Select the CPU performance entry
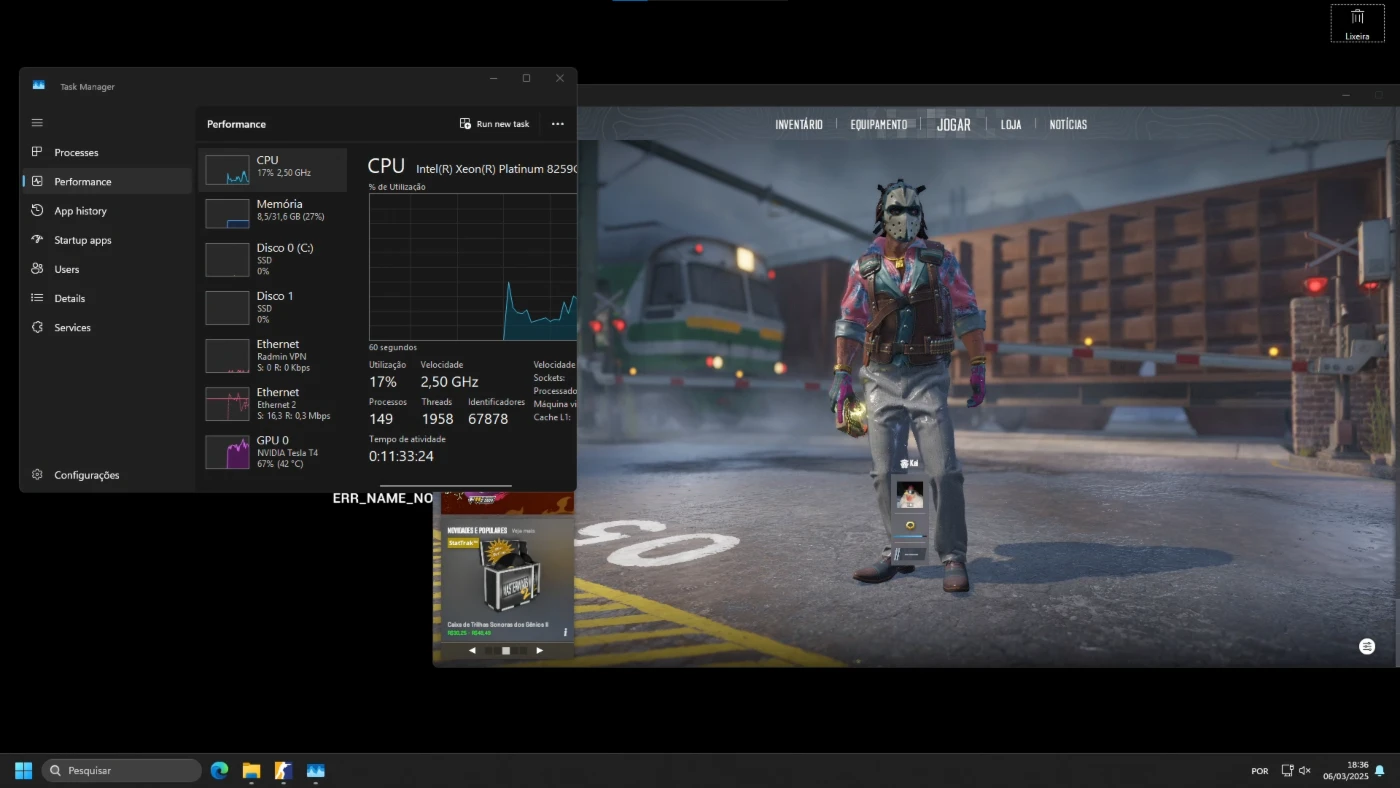This screenshot has height=788, width=1400. pos(273,170)
